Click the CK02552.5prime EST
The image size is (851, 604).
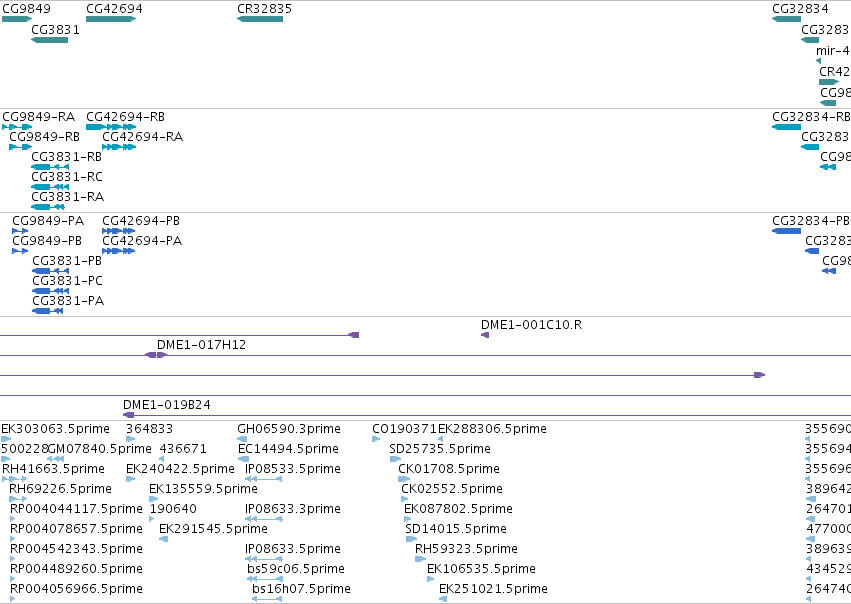(x=405, y=500)
